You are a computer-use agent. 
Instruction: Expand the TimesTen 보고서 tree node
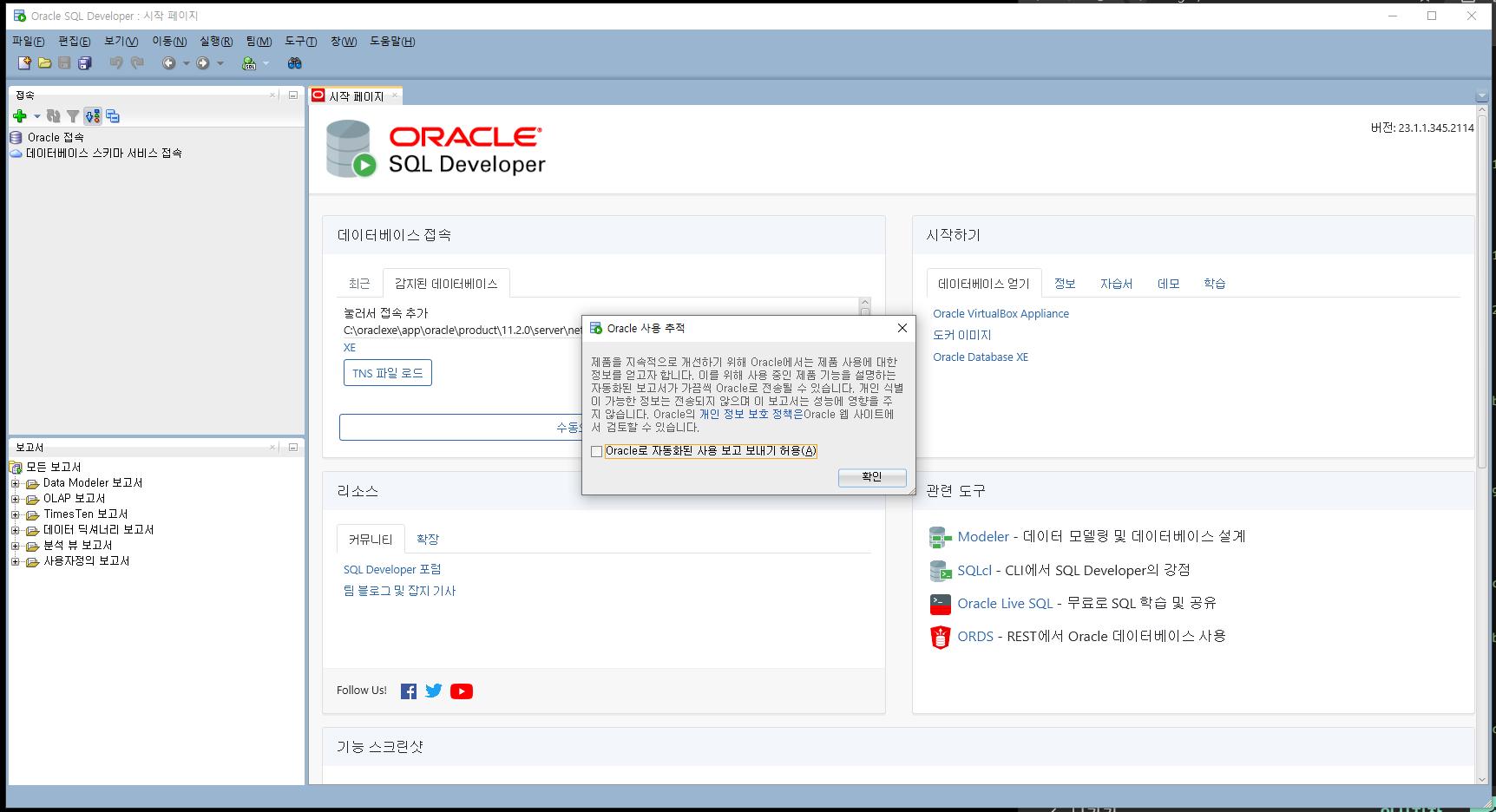(15, 515)
